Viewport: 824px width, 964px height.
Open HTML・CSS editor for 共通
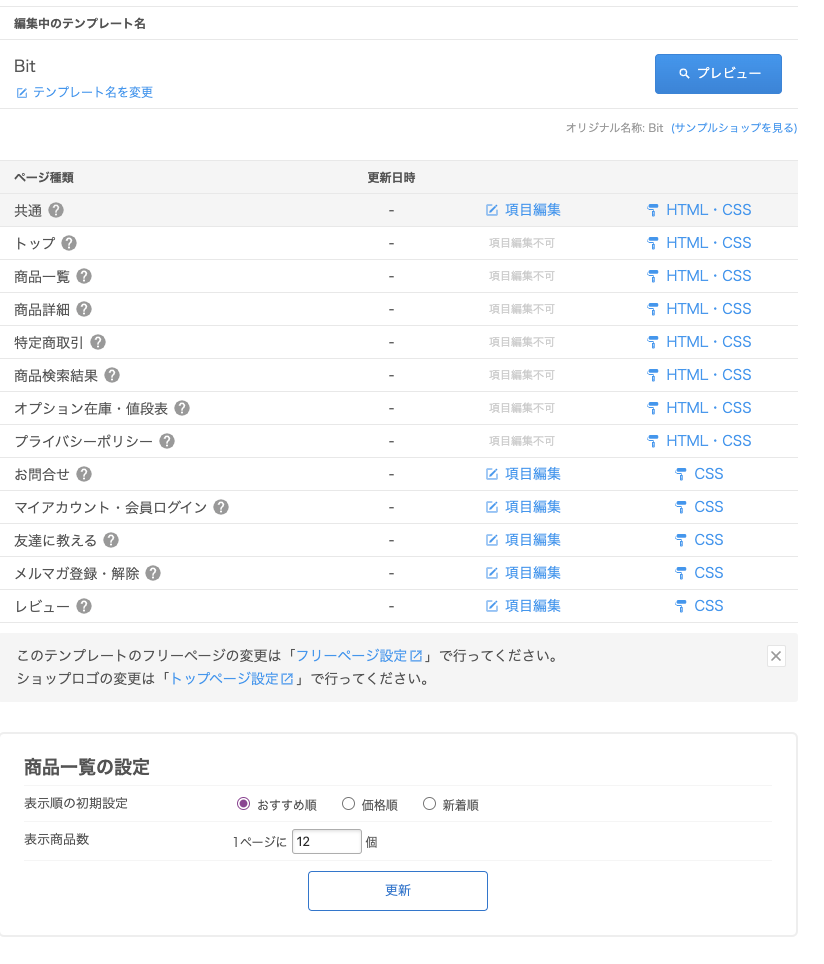pyautogui.click(x=699, y=210)
